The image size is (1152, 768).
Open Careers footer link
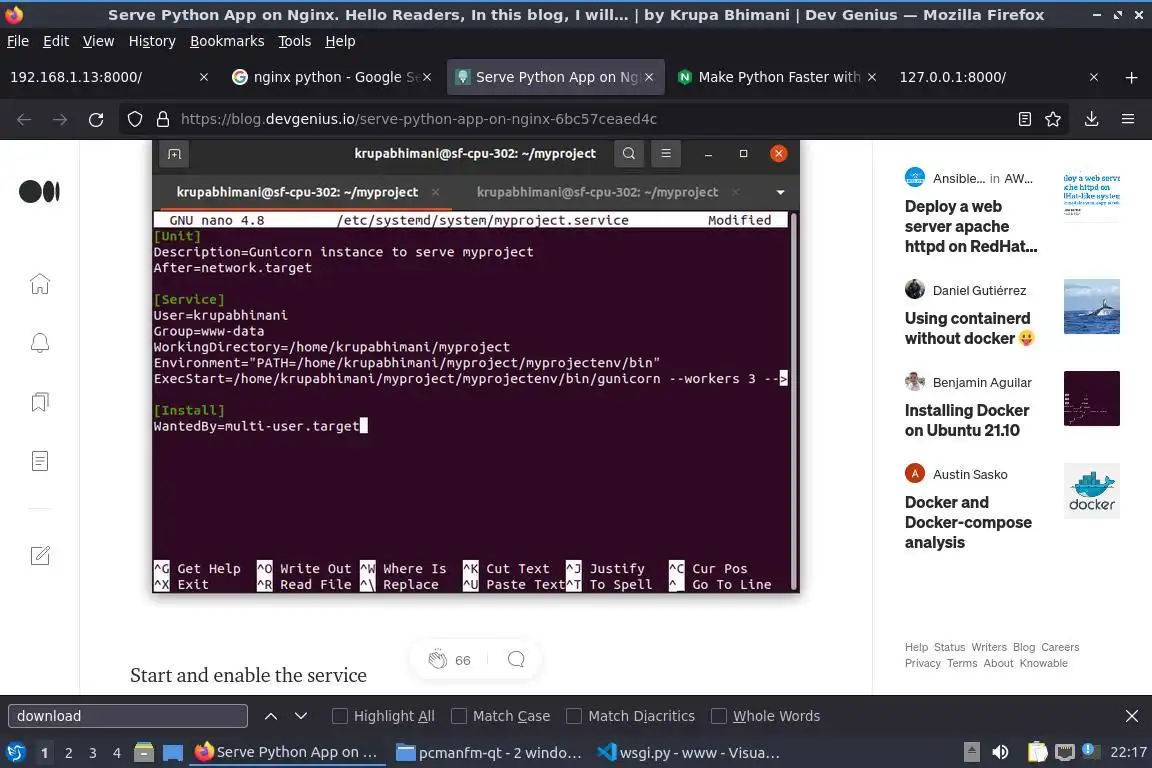click(x=1060, y=647)
